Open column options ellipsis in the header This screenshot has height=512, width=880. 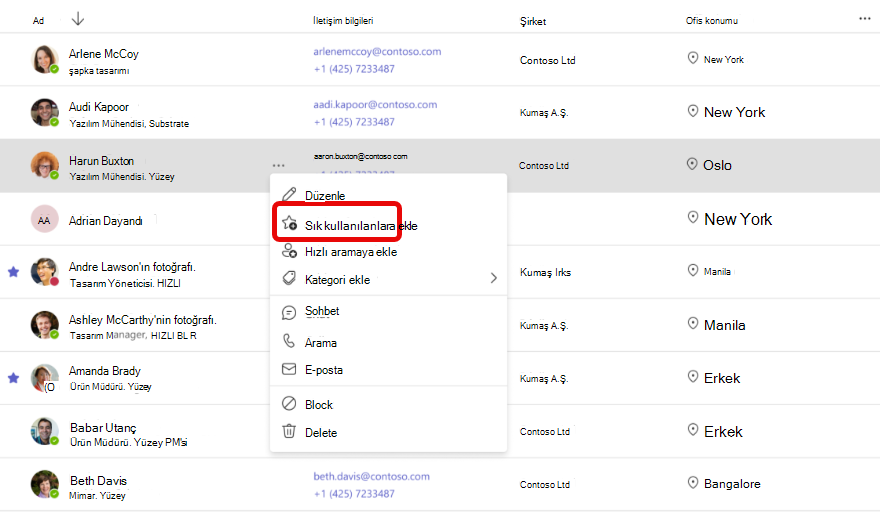864,19
